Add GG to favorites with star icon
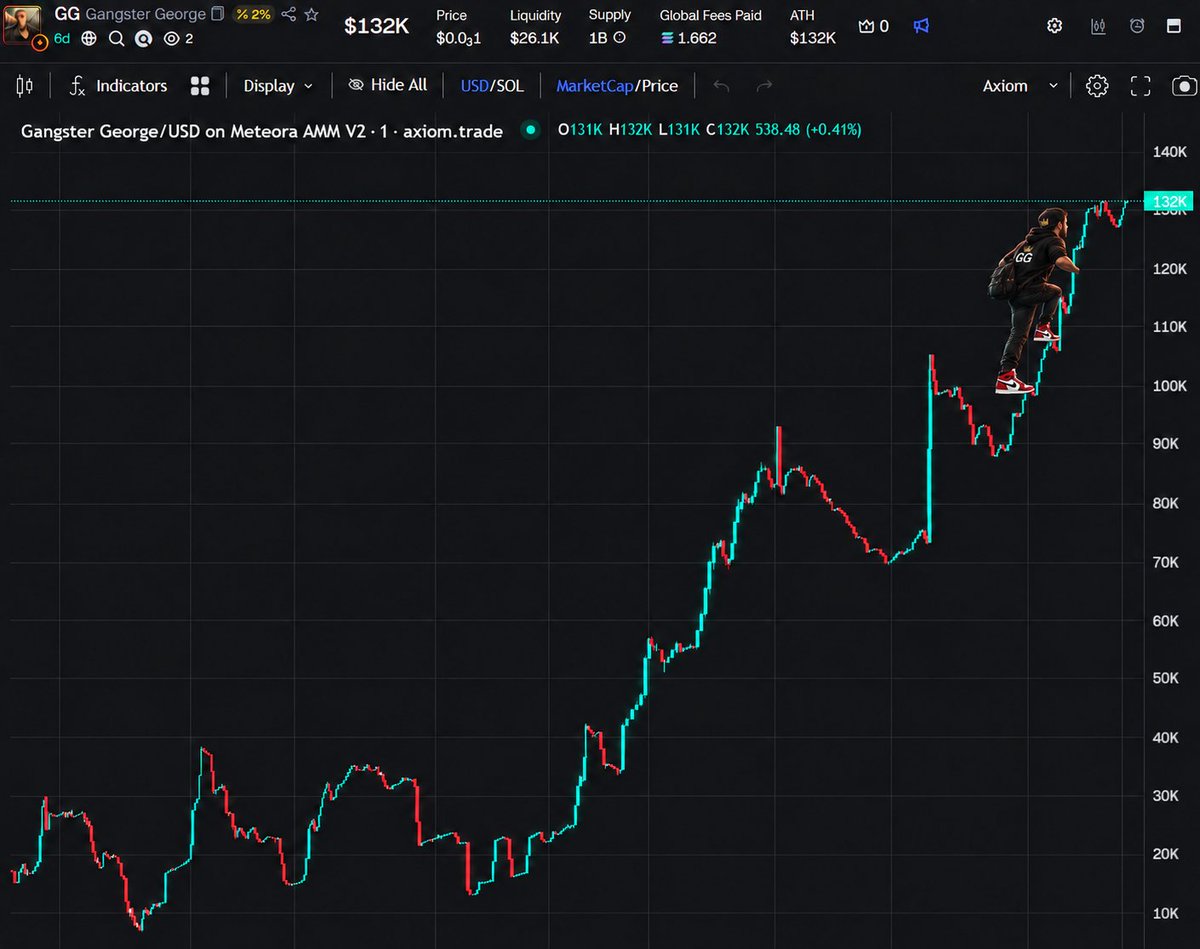 (312, 14)
